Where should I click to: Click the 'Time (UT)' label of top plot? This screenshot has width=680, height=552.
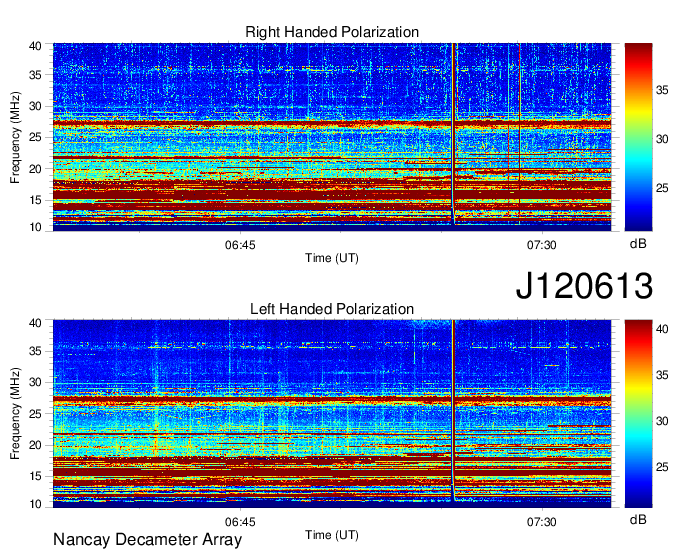click(332, 258)
